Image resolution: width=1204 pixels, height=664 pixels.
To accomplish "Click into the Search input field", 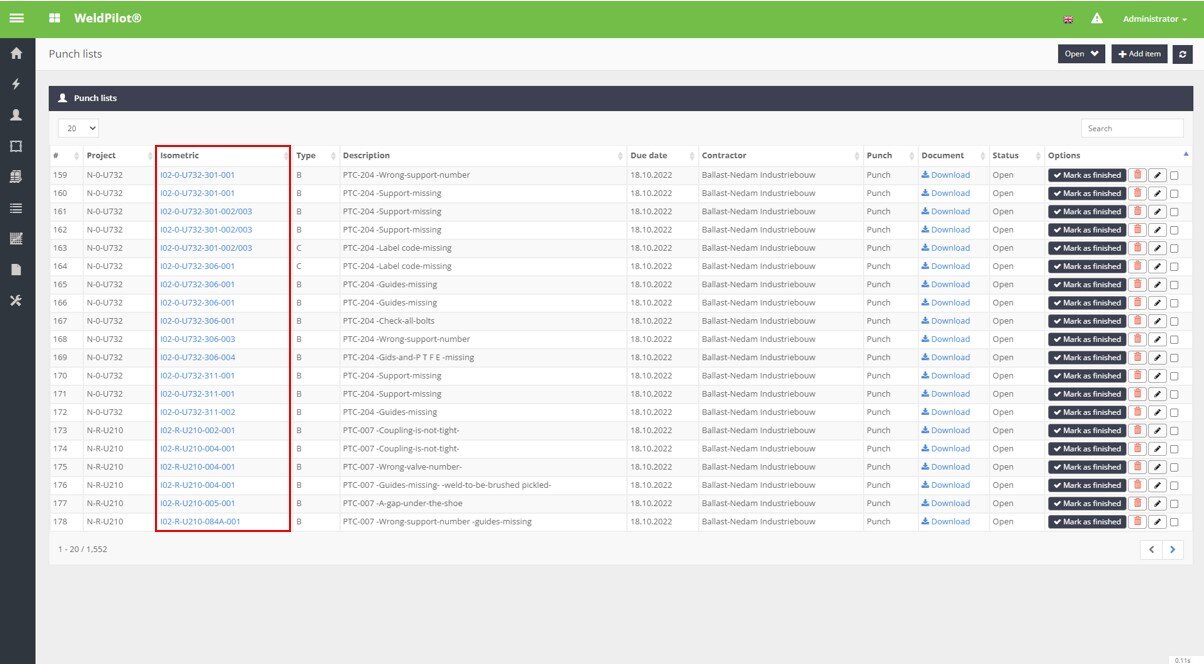I will click(1132, 128).
